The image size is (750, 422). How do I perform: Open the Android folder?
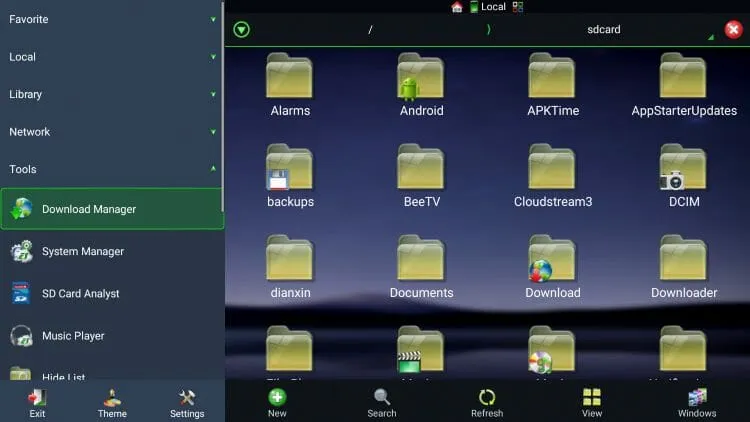[x=421, y=85]
